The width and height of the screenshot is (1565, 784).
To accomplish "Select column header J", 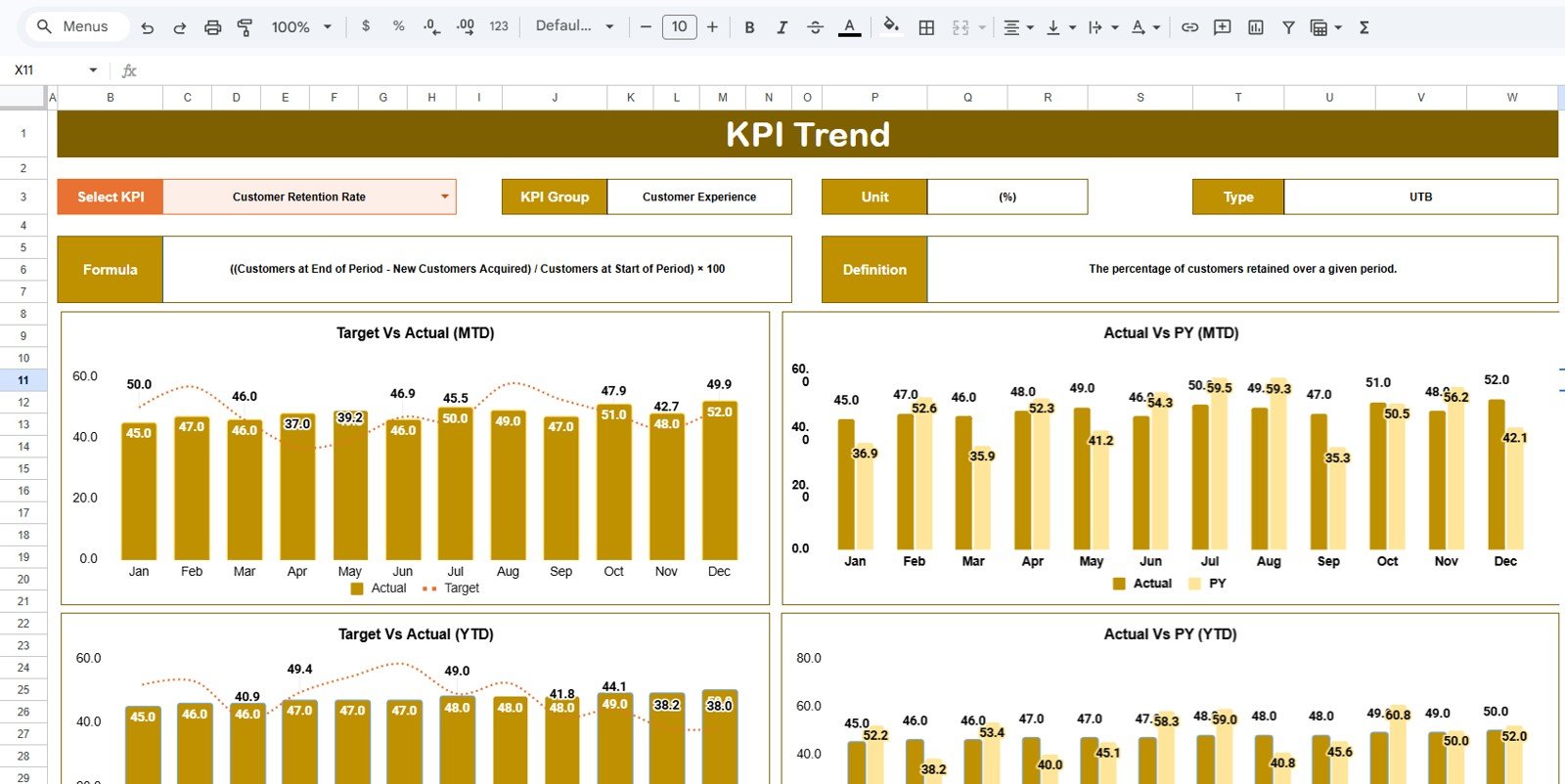I will pos(555,97).
